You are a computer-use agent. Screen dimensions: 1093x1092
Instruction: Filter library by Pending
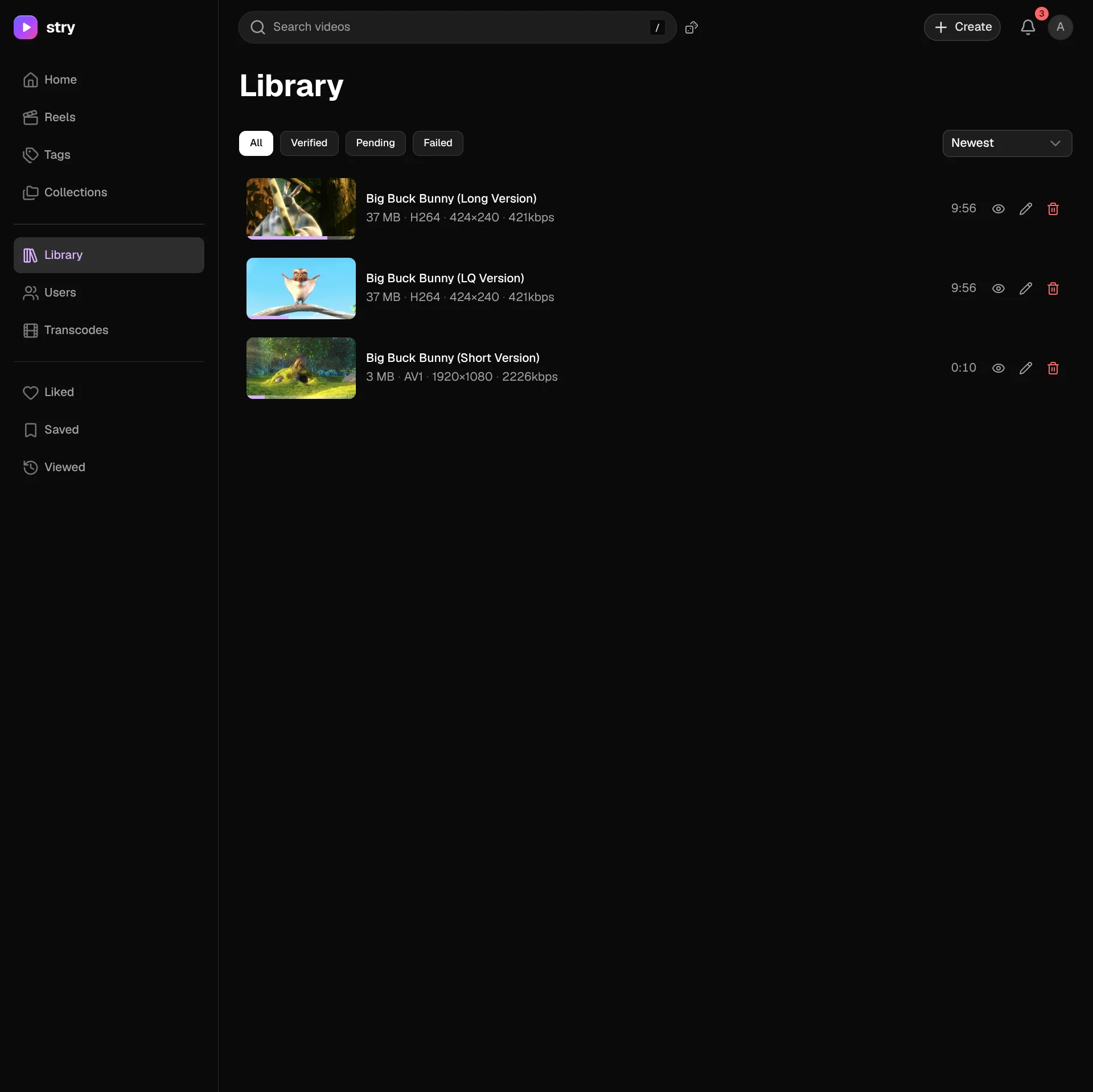pyautogui.click(x=375, y=143)
